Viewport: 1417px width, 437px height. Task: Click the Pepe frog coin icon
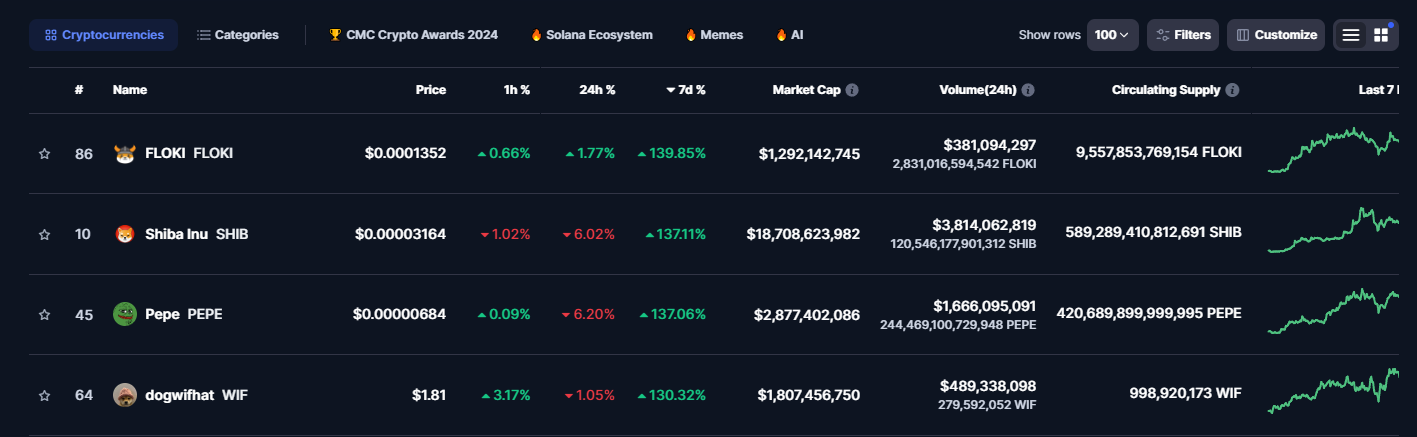(125, 314)
